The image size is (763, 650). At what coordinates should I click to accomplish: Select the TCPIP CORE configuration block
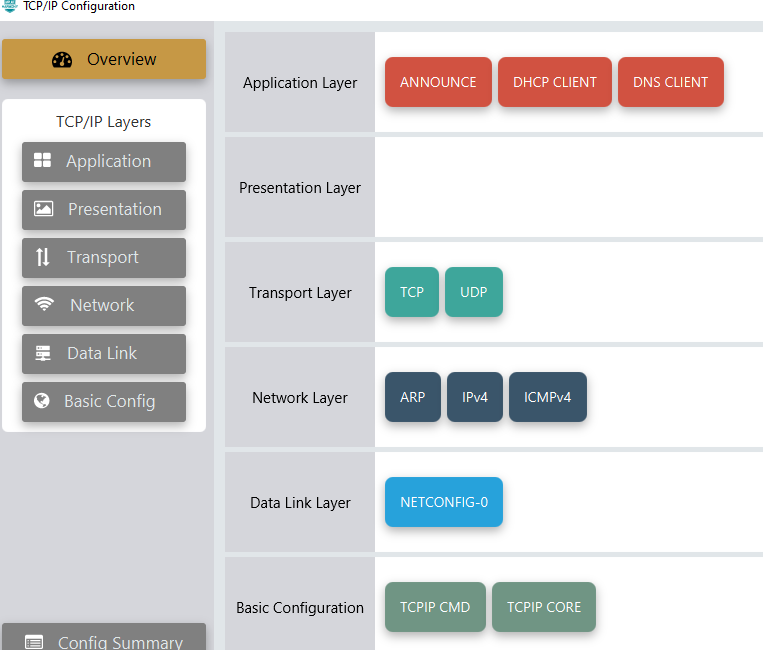[x=543, y=607]
